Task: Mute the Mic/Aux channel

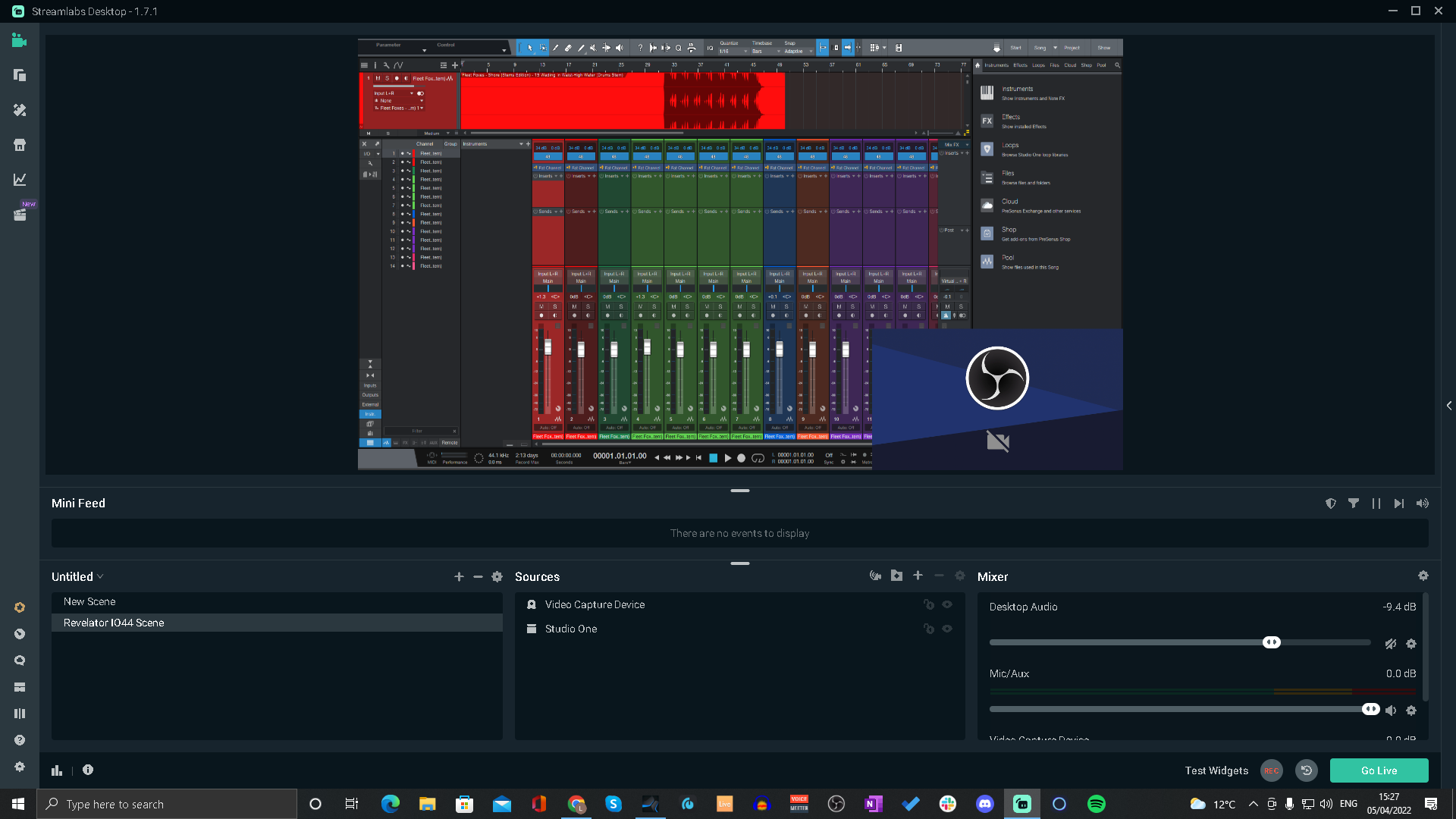Action: 1391,711
